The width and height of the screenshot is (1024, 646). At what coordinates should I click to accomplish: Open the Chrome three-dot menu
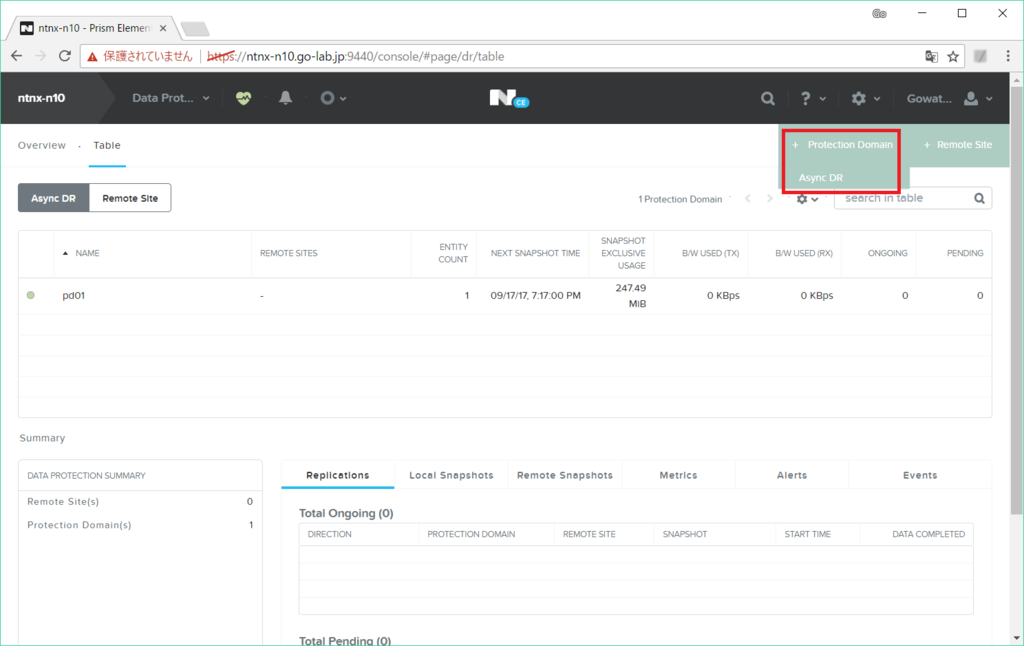1008,56
